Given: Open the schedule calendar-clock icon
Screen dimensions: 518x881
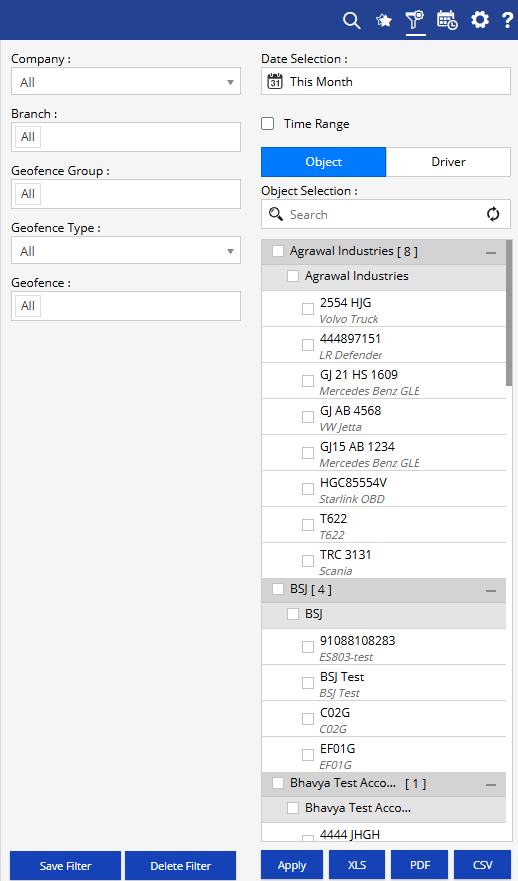Looking at the screenshot, I should click(447, 20).
